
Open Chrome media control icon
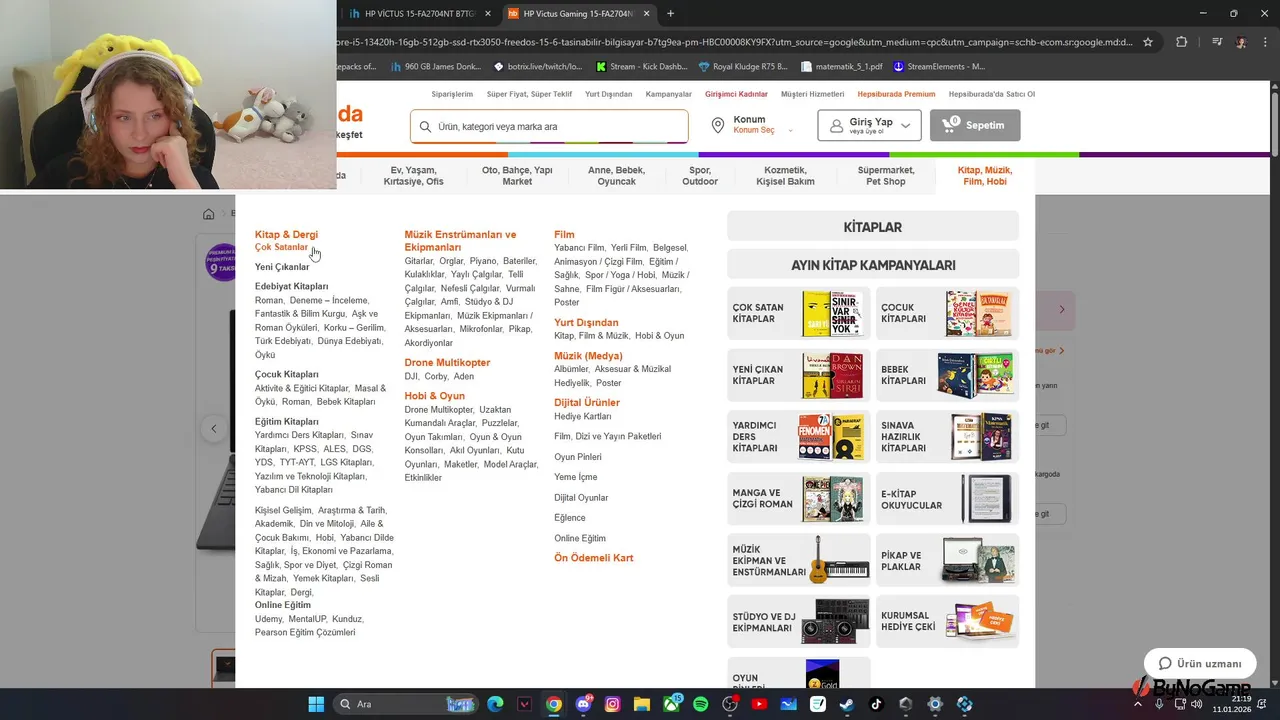click(x=1216, y=42)
